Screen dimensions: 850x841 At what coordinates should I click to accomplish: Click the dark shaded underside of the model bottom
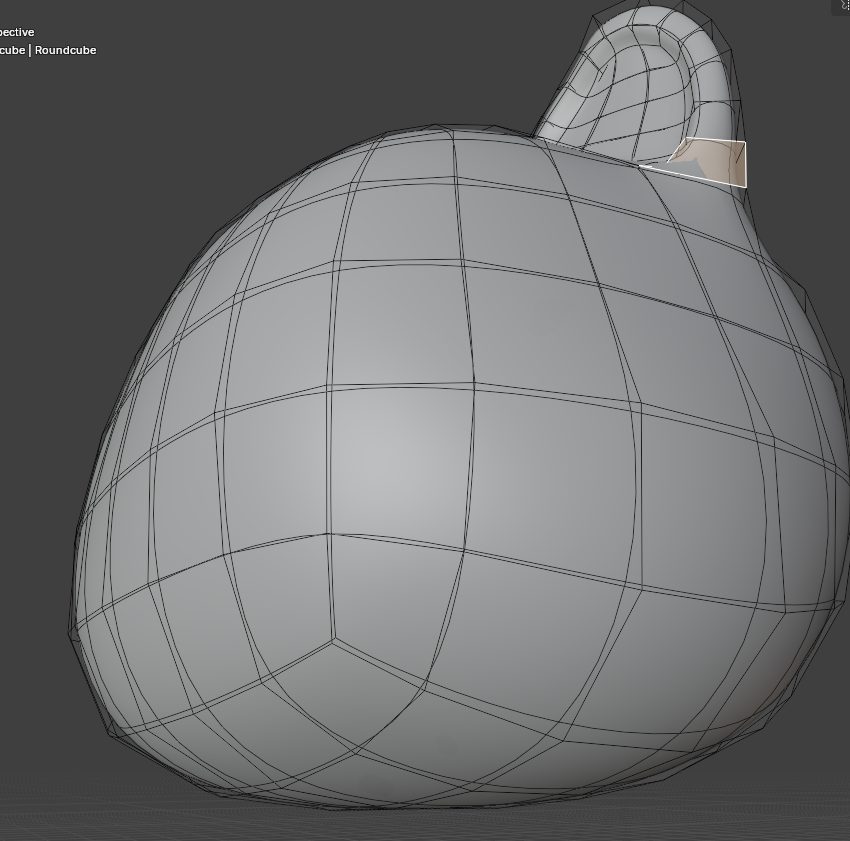point(434,781)
